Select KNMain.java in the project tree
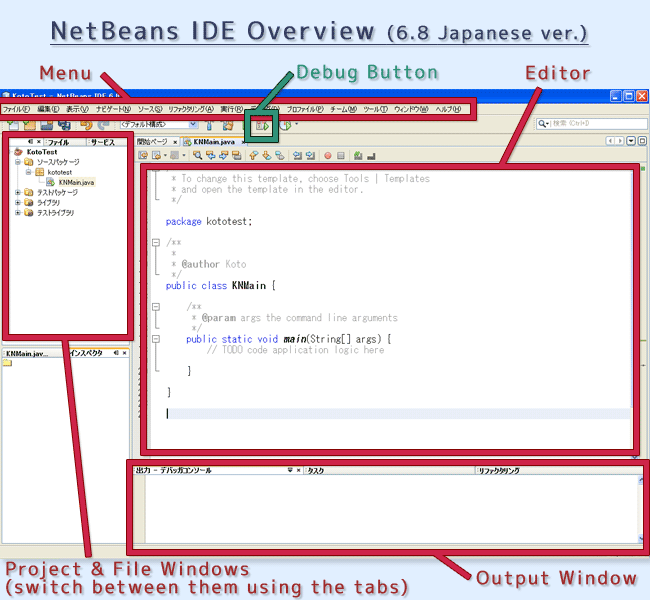Image resolution: width=650 pixels, height=600 pixels. pyautogui.click(x=76, y=182)
